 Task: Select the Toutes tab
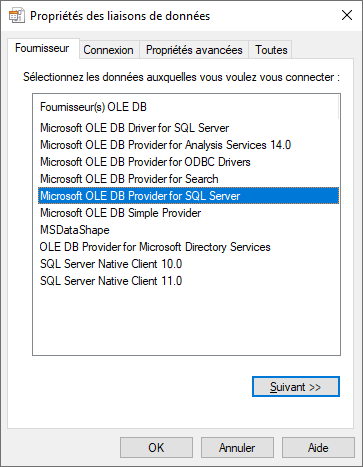(x=271, y=50)
